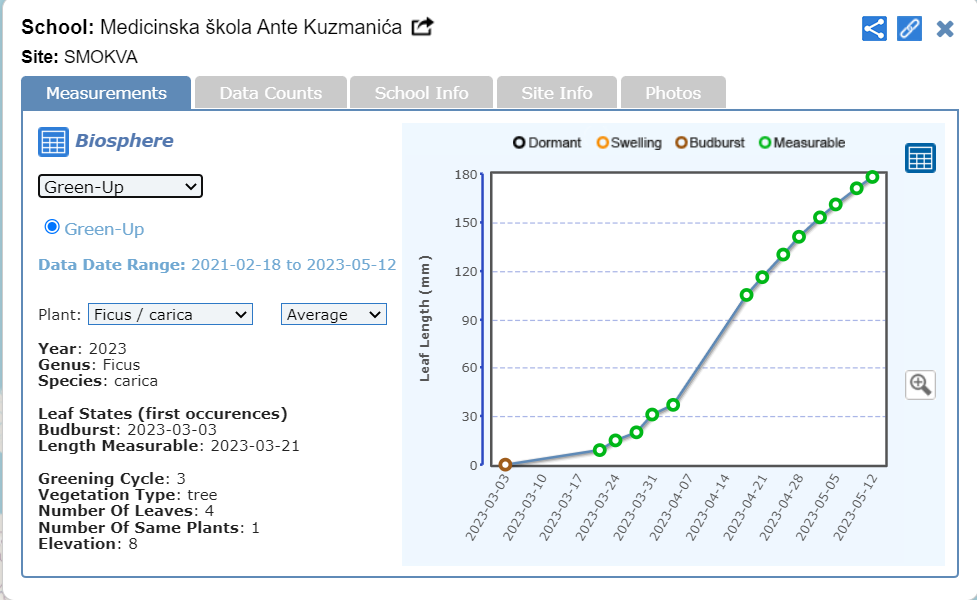Screen dimensions: 977x600
Task: Copy permalink using chain link icon
Action: 909,28
